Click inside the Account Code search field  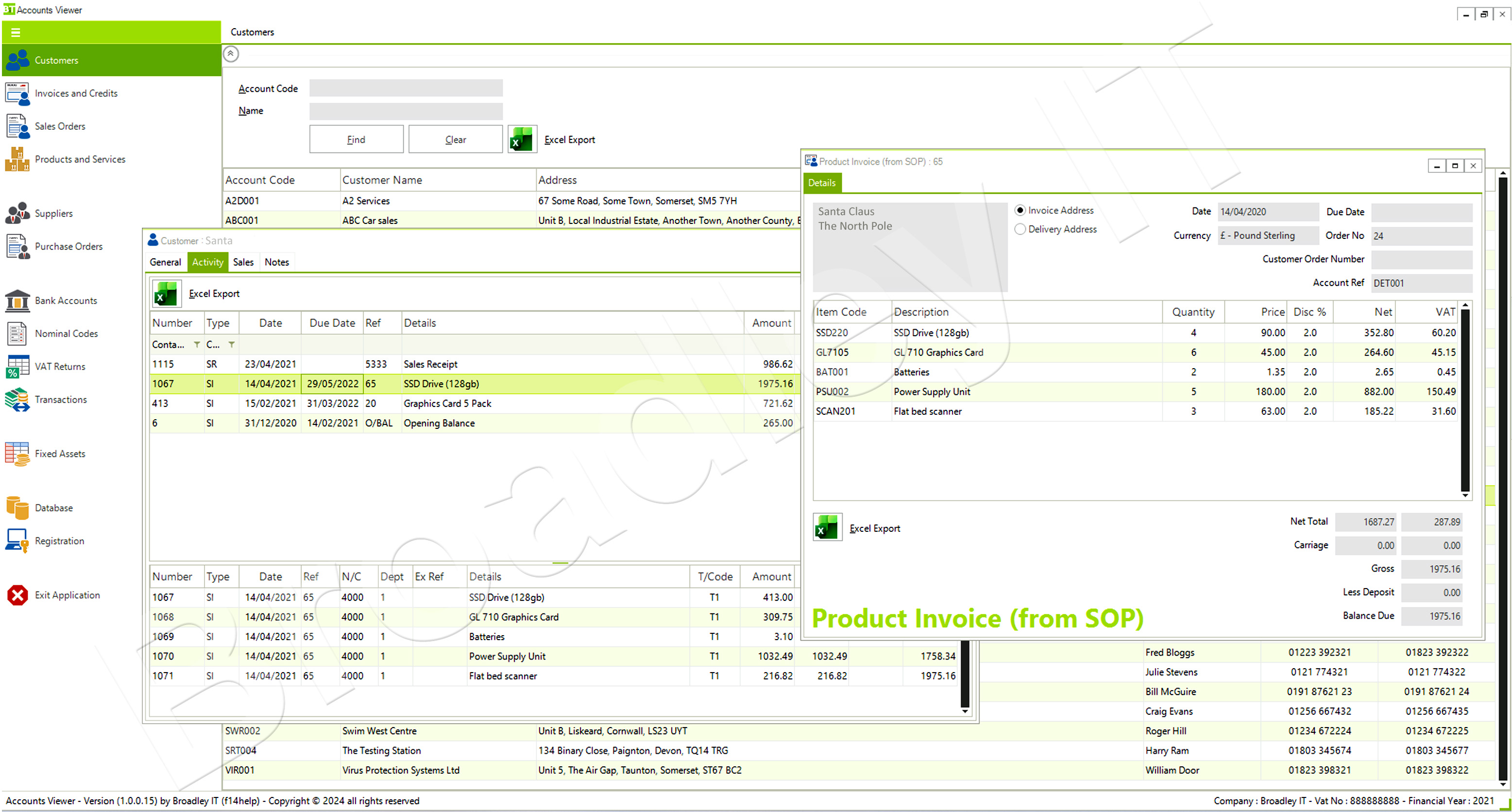pyautogui.click(x=406, y=87)
